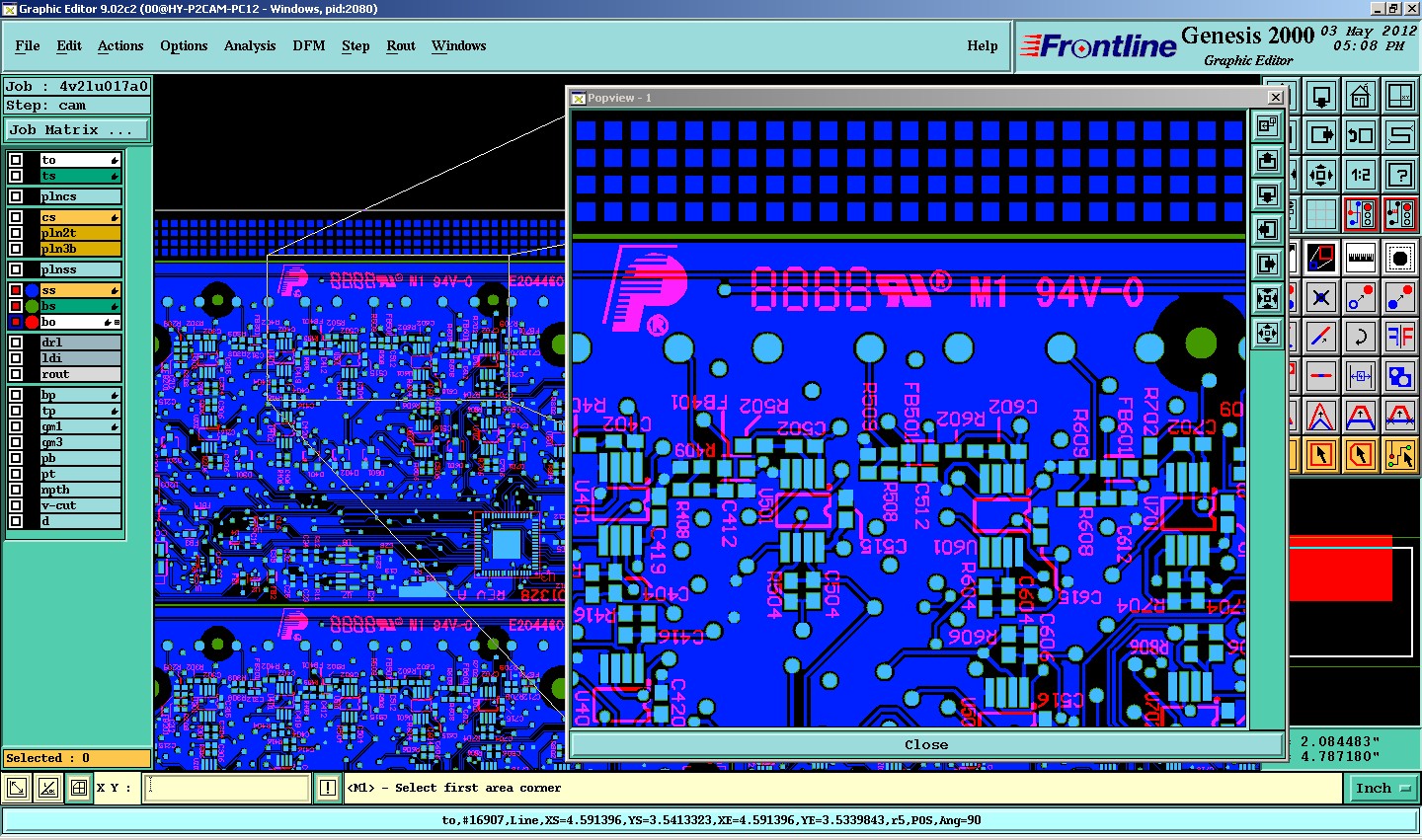Viewport: 1422px width, 840px height.
Task: Click the gm1 layer name
Action: pos(81,426)
